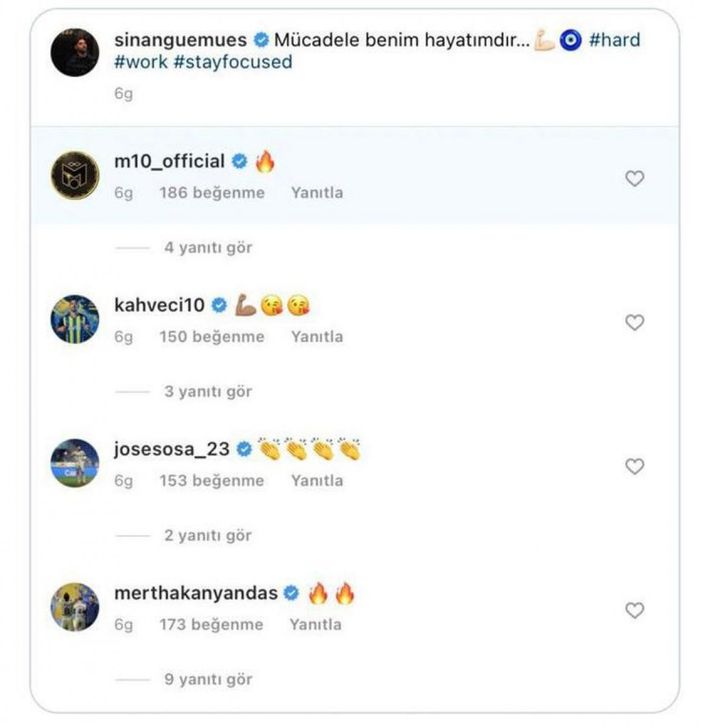The width and height of the screenshot is (703, 728).
Task: Show 3 replies under kahveci10 comment
Action: click(x=208, y=391)
